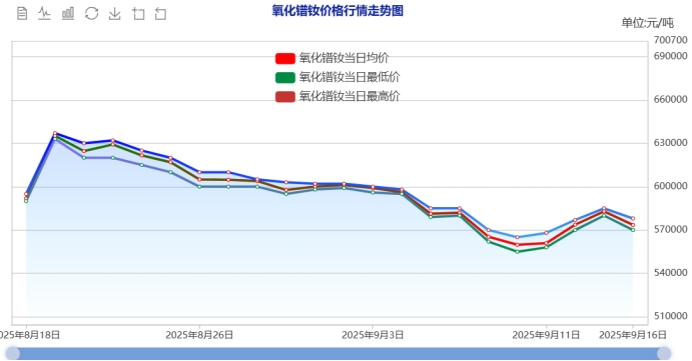Click the green lowest-price point above 2025年9月11日

click(546, 247)
